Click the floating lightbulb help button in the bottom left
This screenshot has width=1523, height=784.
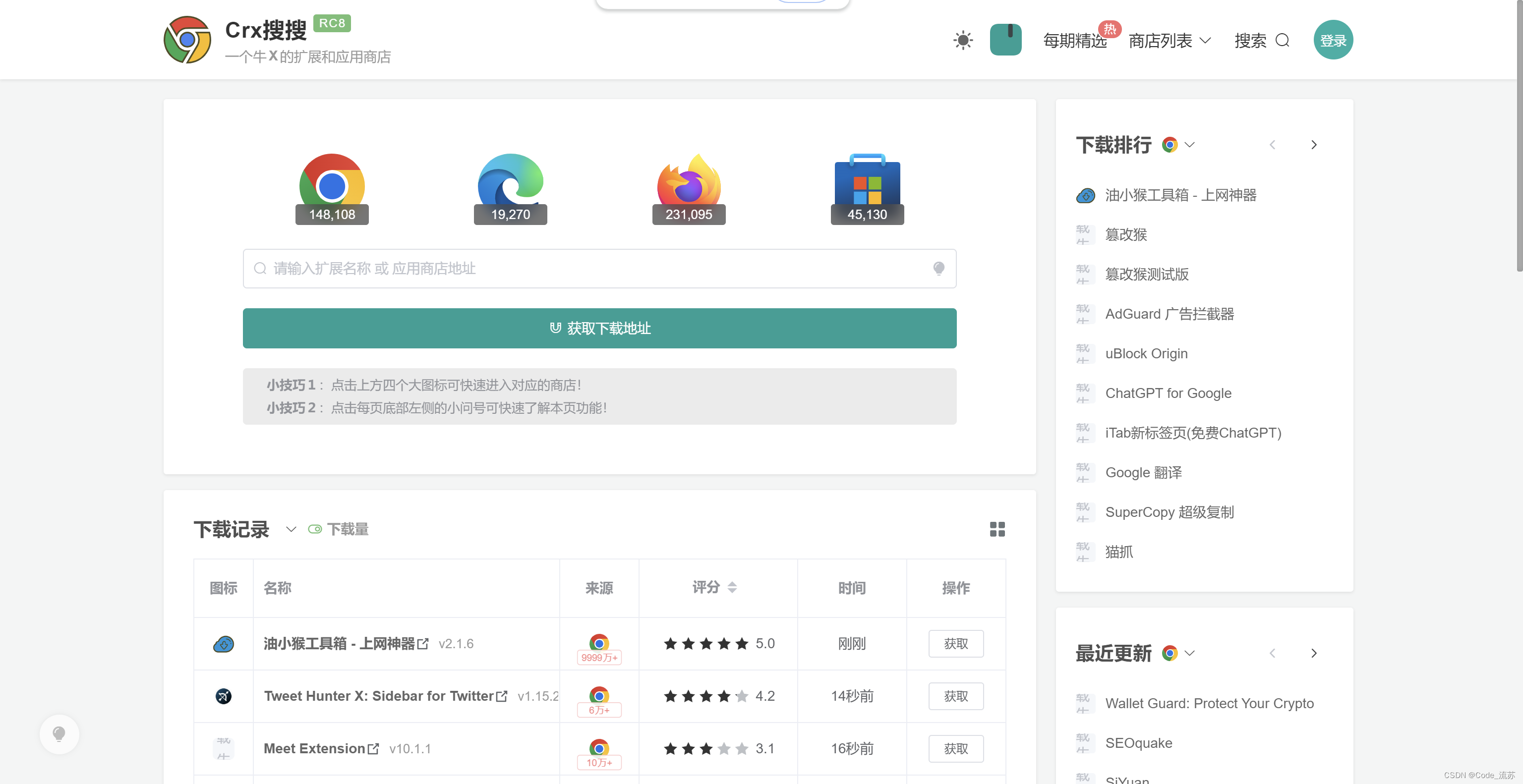59,734
